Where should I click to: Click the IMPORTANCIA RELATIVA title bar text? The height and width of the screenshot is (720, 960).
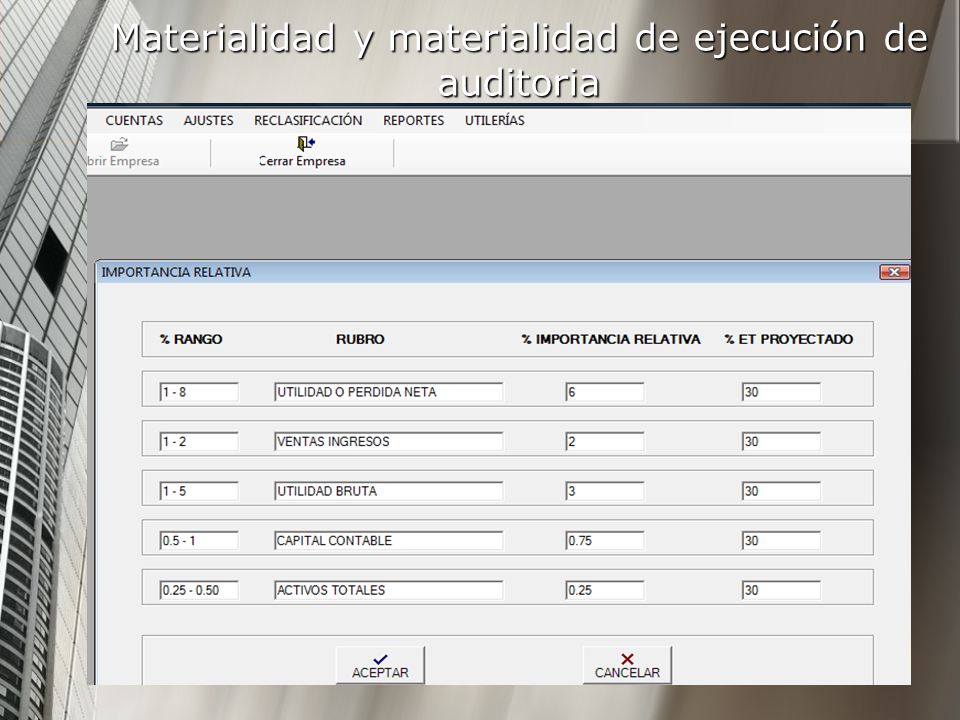point(176,272)
